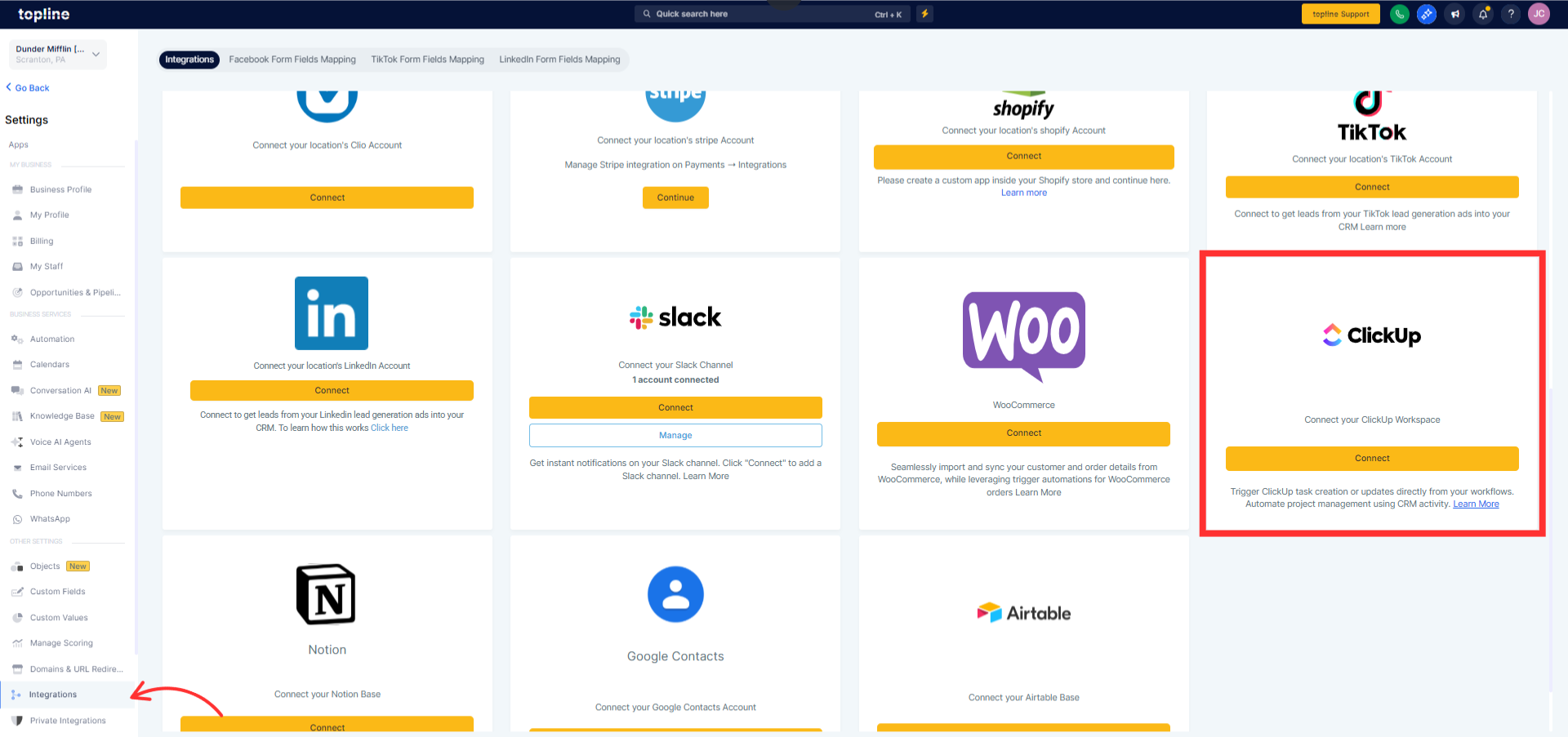Click the blue icon beside the phone icon
Screen dimensions: 1568x737
[x=1428, y=14]
